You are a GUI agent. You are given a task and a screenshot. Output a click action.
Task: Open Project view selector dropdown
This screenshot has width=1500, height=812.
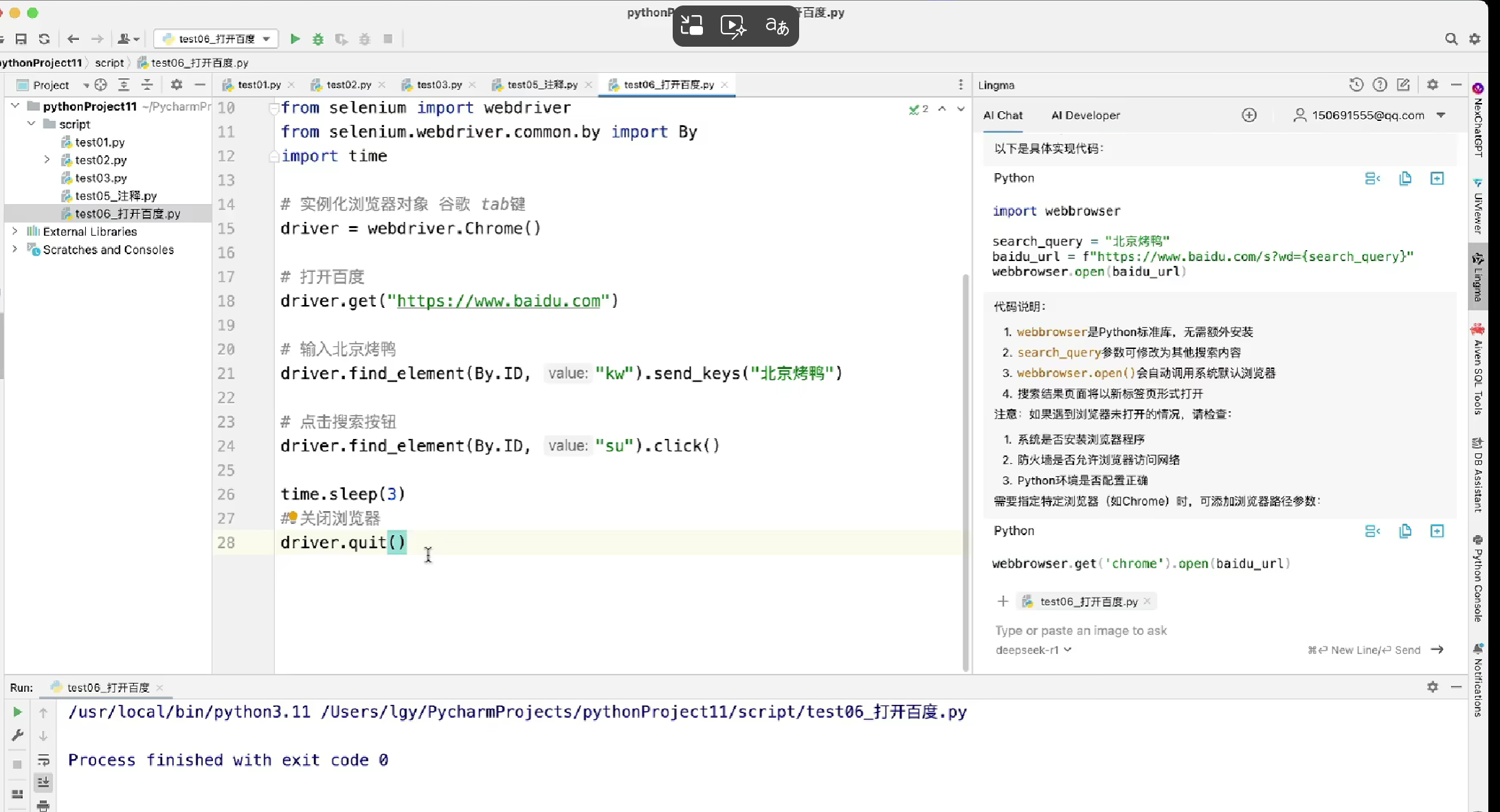tap(54, 84)
